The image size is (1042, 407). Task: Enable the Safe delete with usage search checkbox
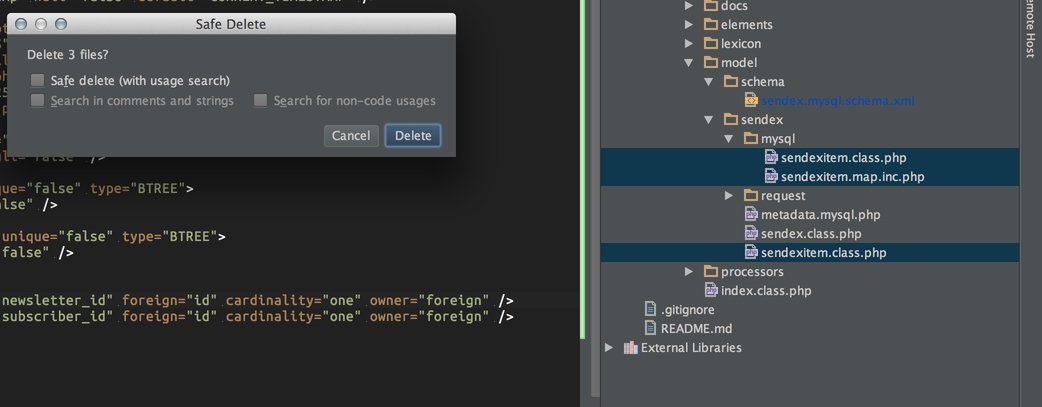tap(37, 80)
